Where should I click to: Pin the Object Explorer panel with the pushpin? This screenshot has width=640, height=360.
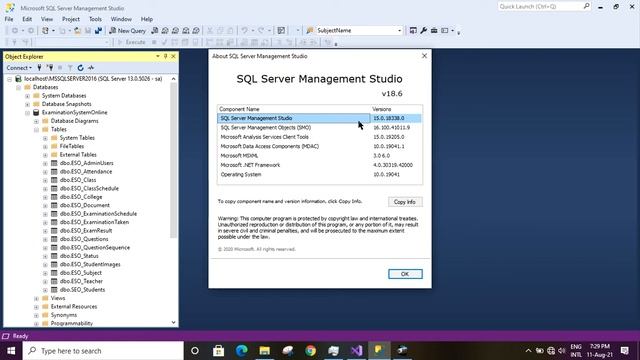tap(165, 56)
